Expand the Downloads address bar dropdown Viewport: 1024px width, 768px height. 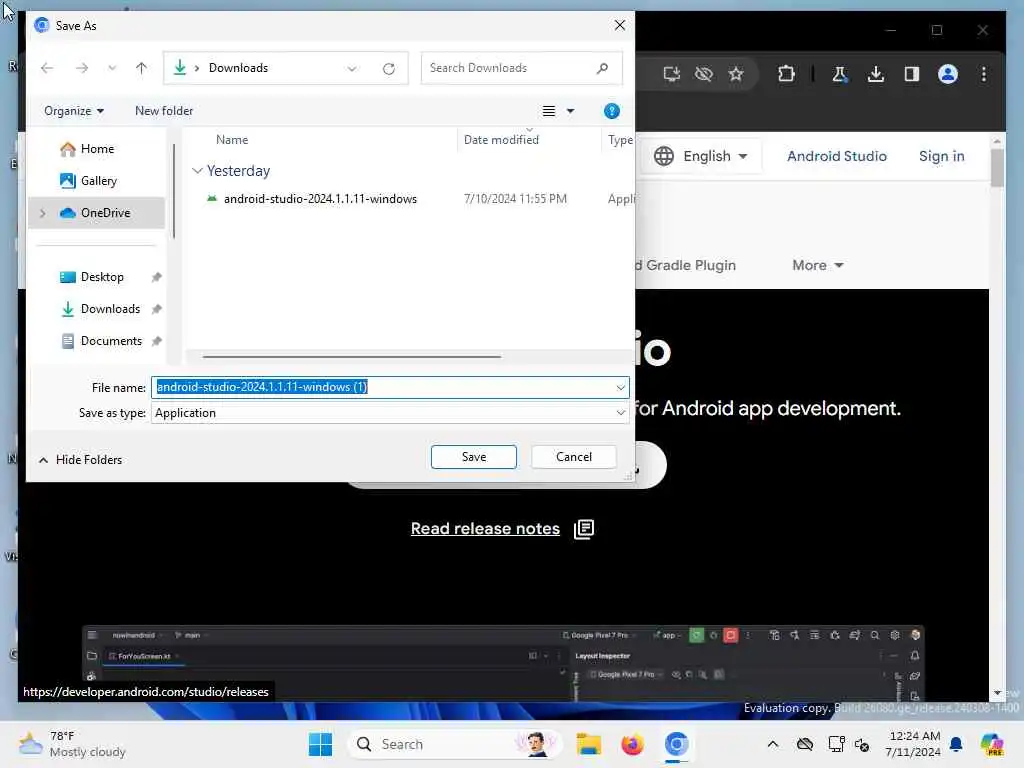(x=352, y=69)
